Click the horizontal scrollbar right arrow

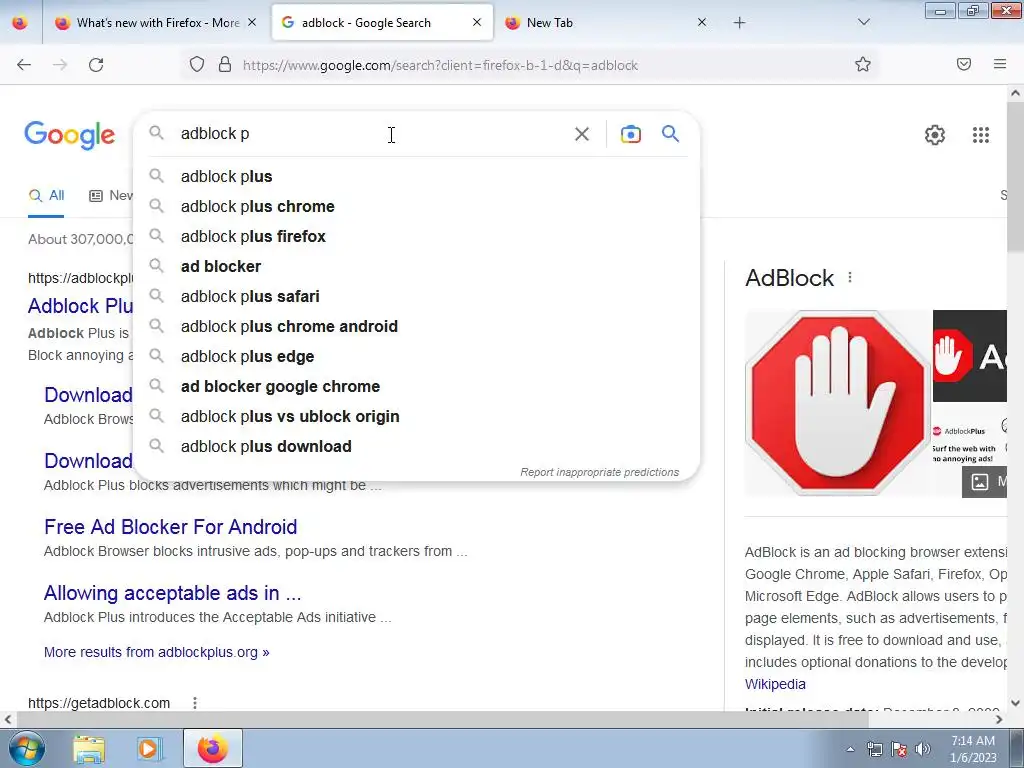999,719
